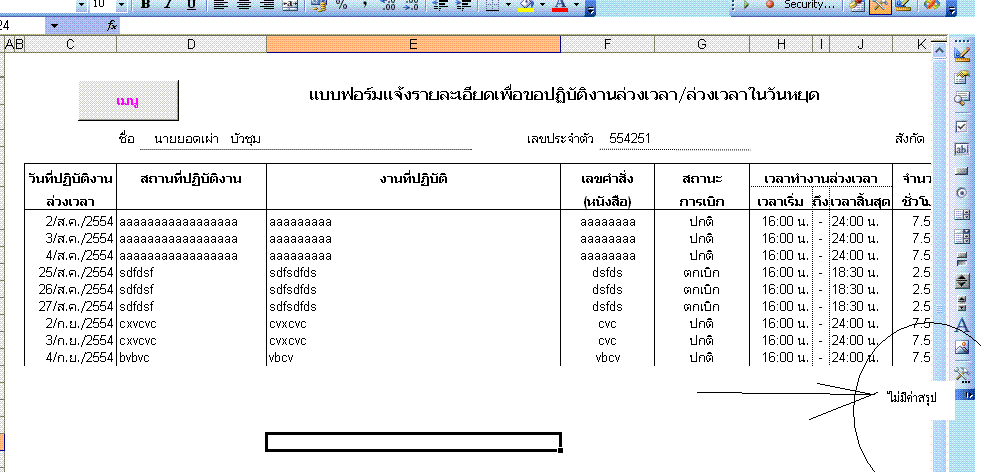
Task: Click the Security... toolbar button
Action: pyautogui.click(x=801, y=5)
